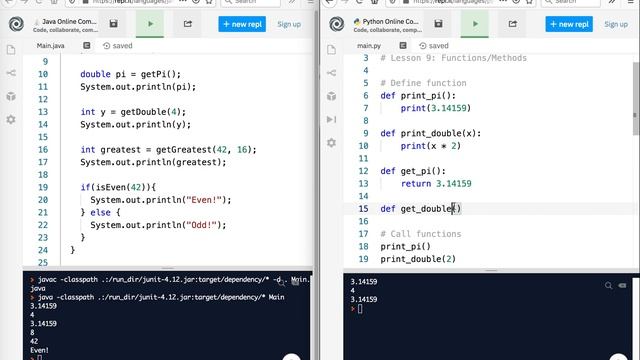640x360 pixels.
Task: Search the Python console with the magnifier icon
Action: (609, 285)
